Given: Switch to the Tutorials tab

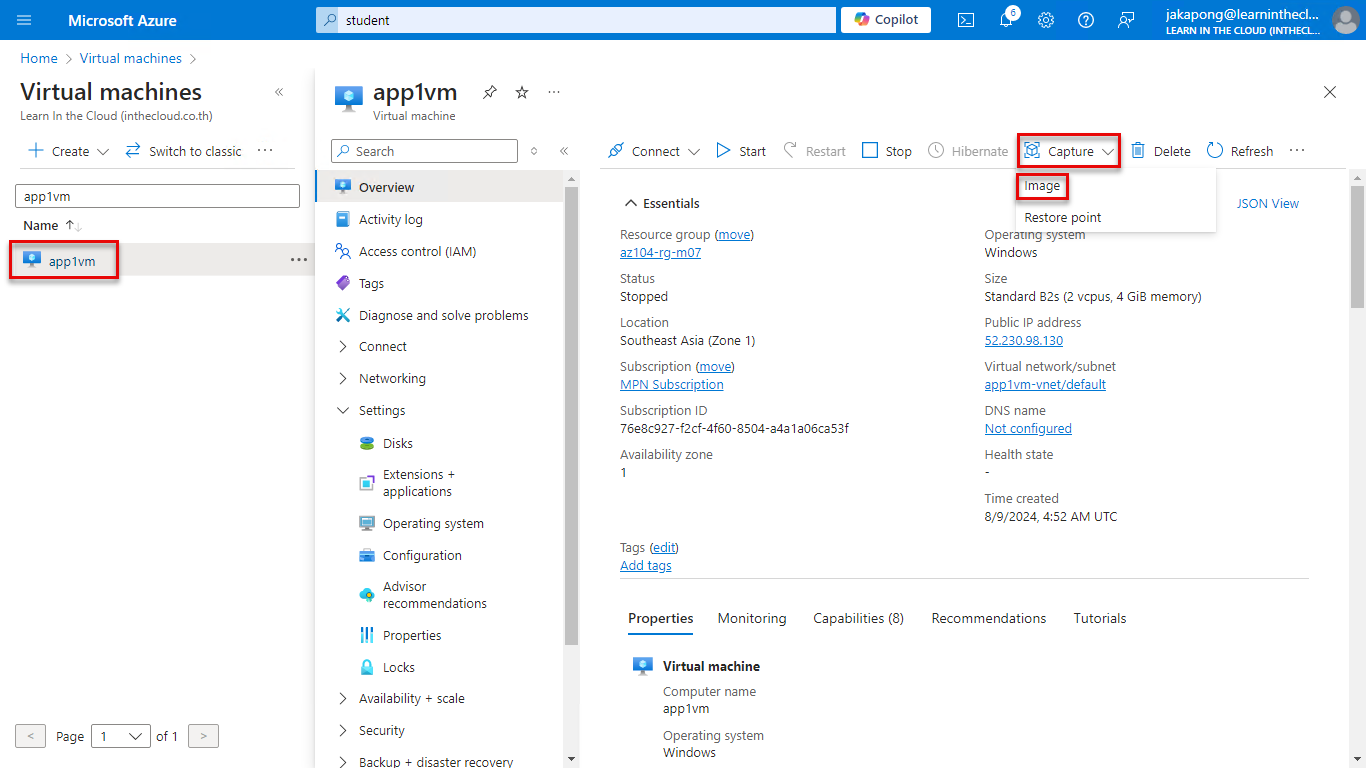Looking at the screenshot, I should point(1100,618).
